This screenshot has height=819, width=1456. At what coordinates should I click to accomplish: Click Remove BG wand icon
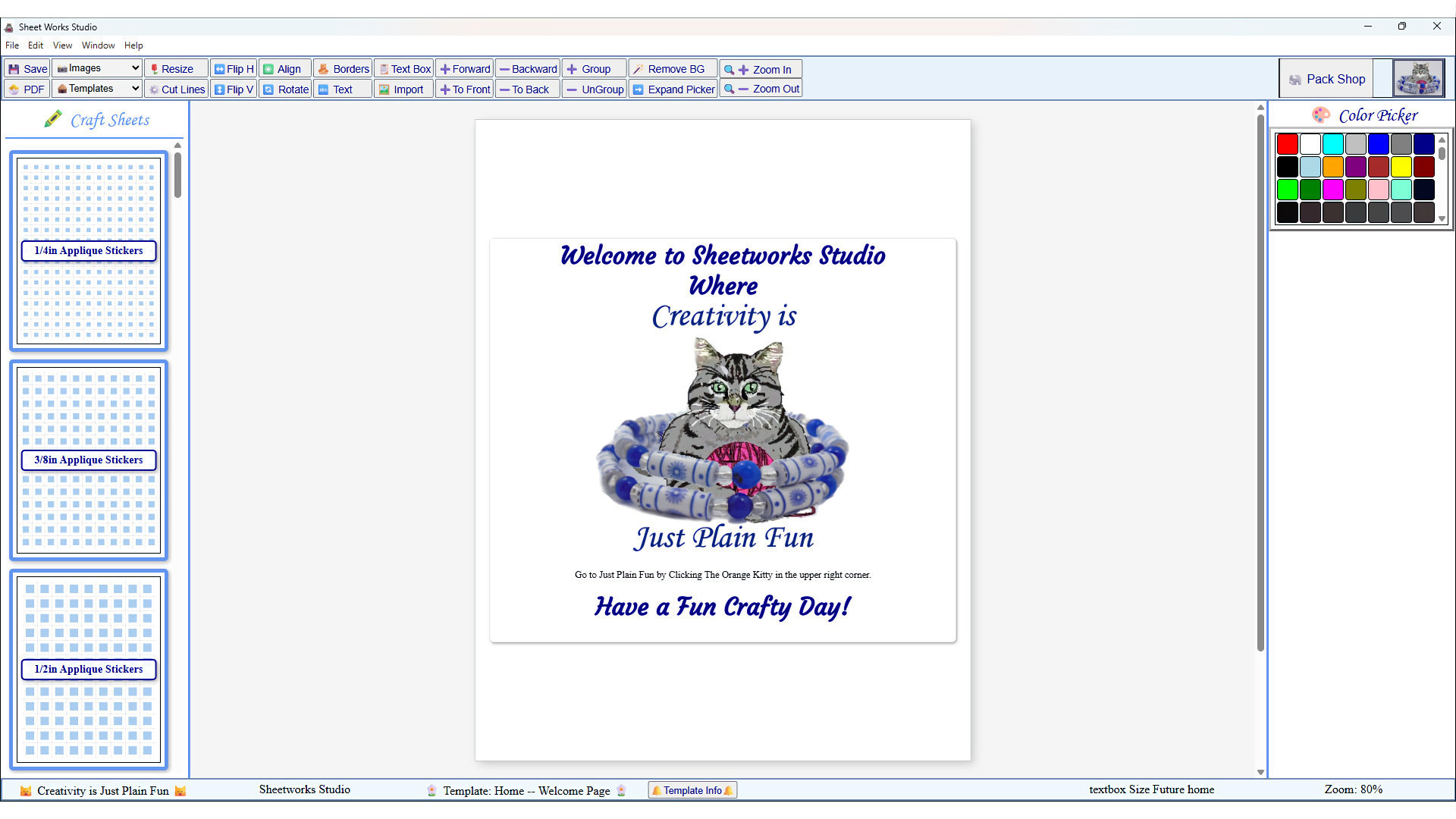[639, 69]
